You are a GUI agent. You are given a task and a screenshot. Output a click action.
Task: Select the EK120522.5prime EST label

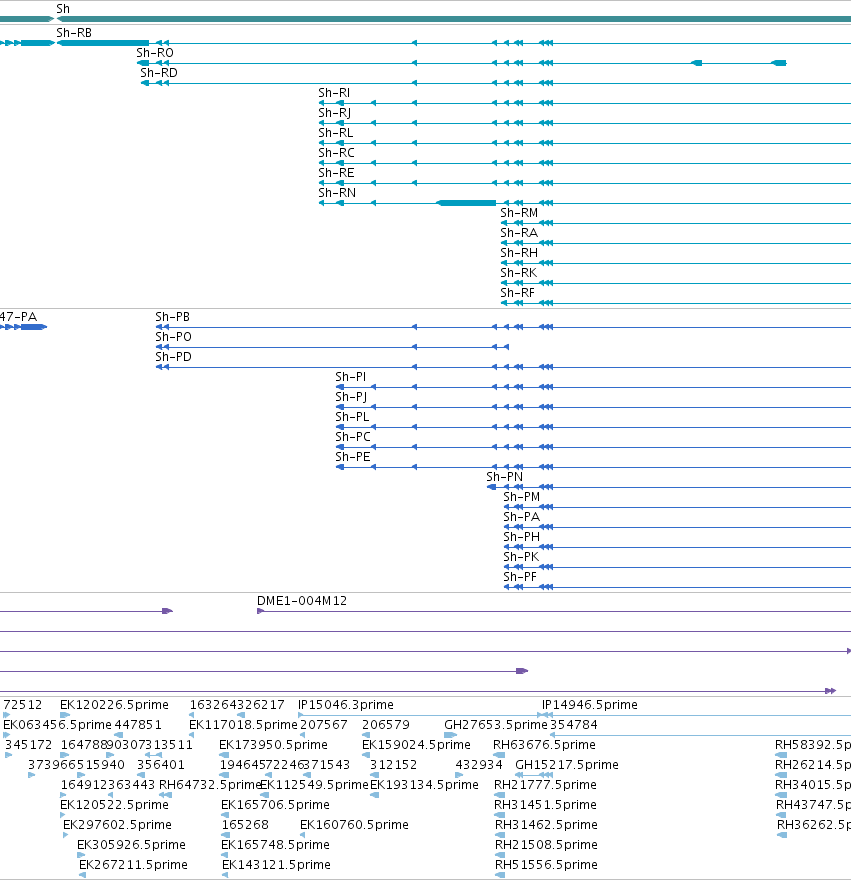115,805
